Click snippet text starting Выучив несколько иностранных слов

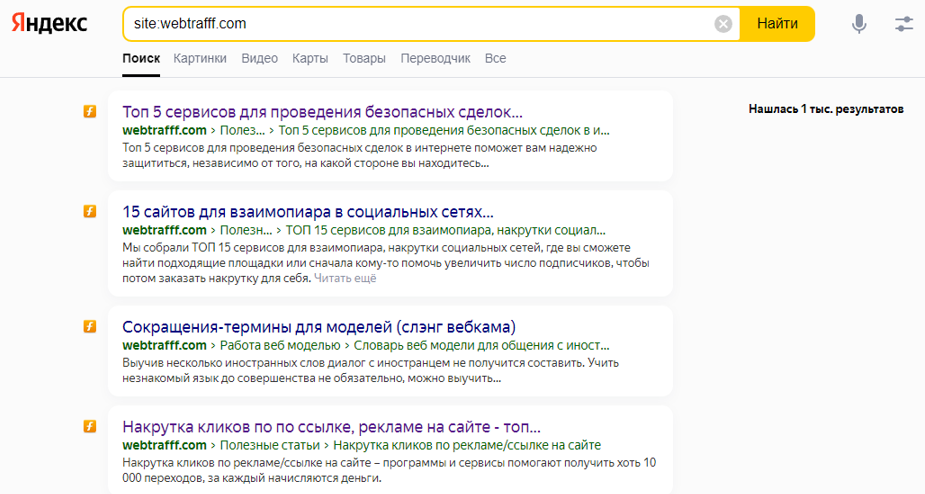point(370,370)
